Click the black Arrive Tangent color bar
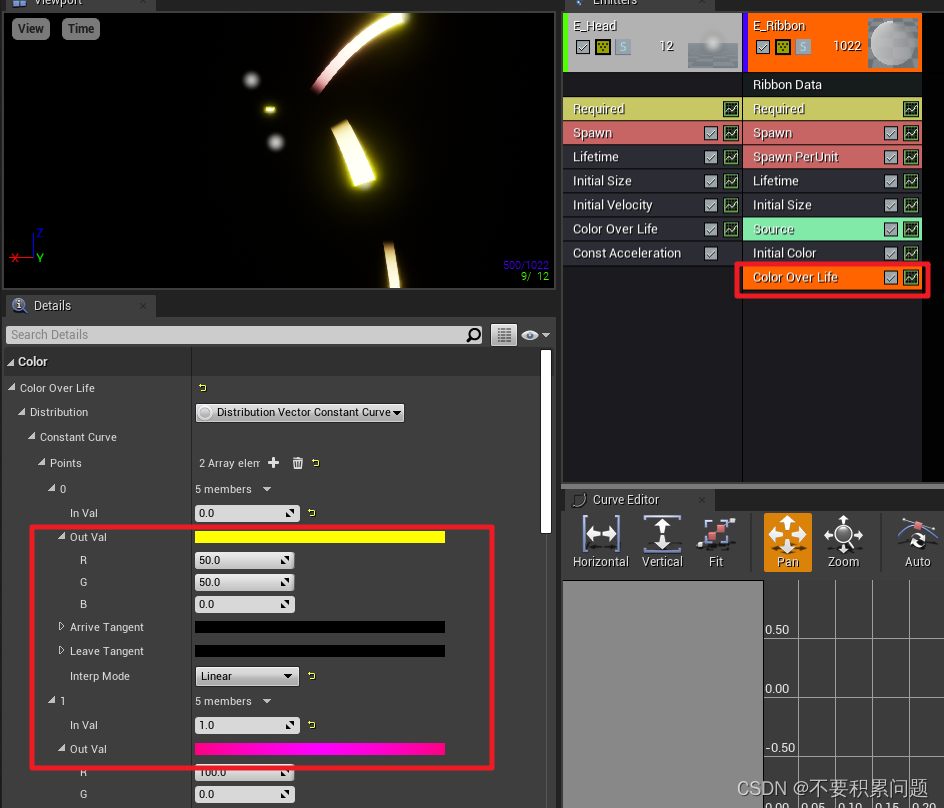944x808 pixels. coord(320,627)
